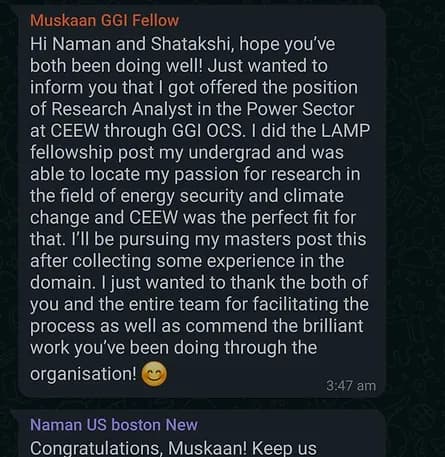Viewport: 445px width, 457px height.
Task: Select Muskaan's long message bubble
Action: [x=201, y=201]
